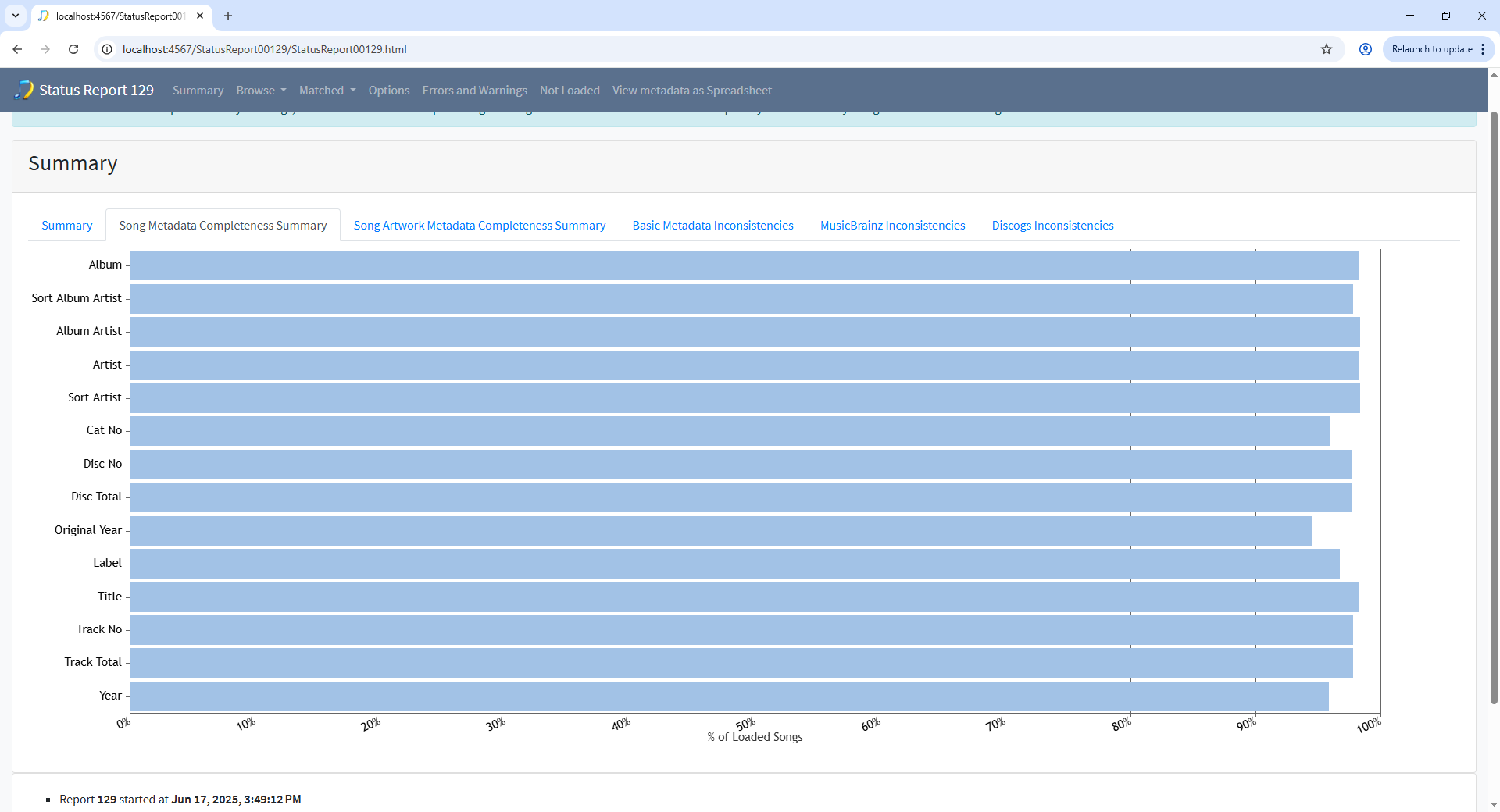Open Summary in the top navbar
This screenshot has height=812, width=1500.
198,91
